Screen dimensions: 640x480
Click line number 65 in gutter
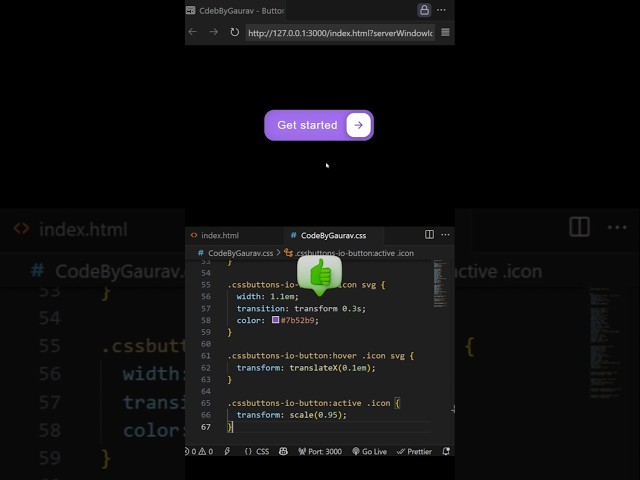click(x=206, y=403)
